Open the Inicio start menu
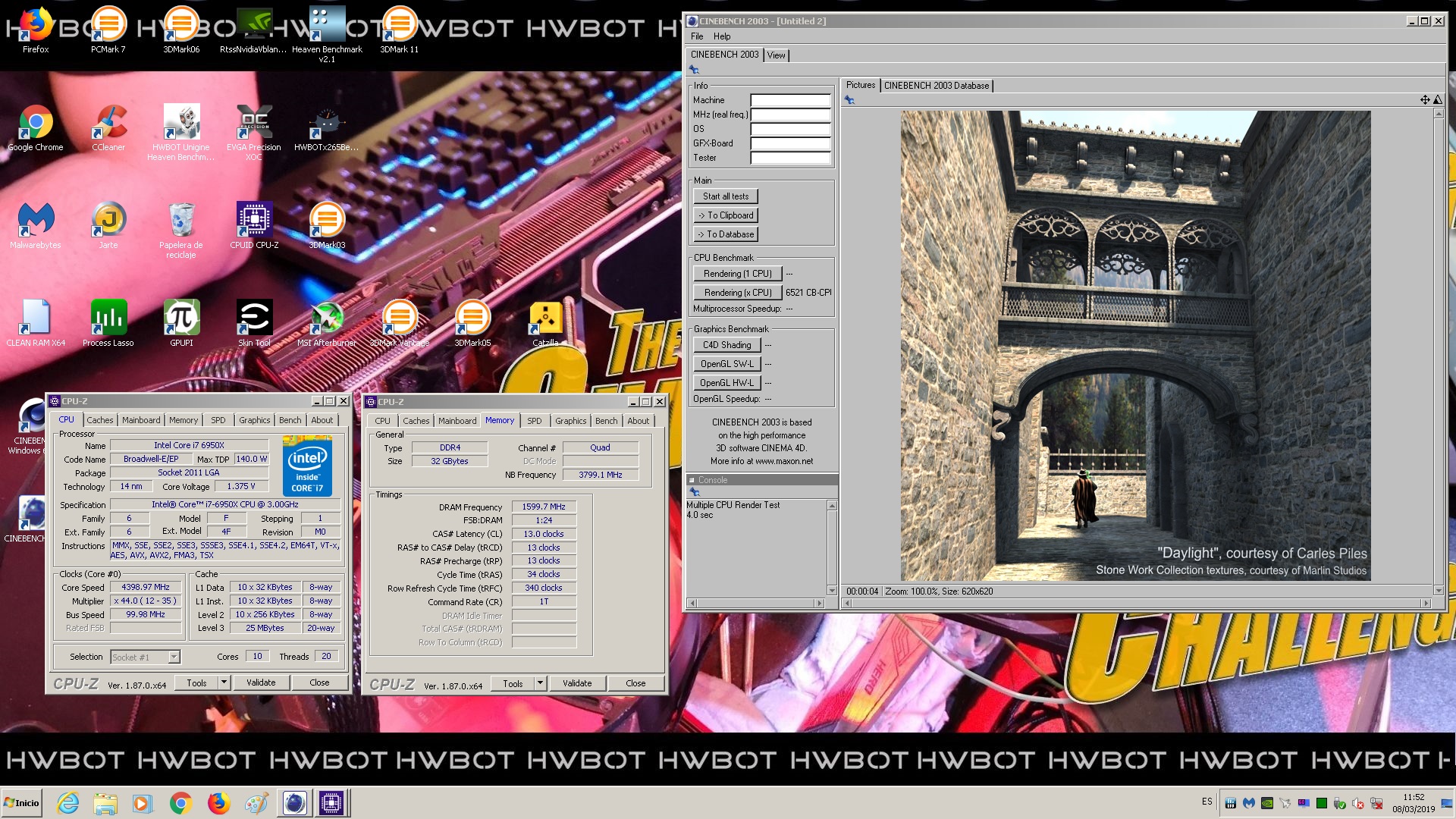The image size is (1456, 819). pos(22,803)
